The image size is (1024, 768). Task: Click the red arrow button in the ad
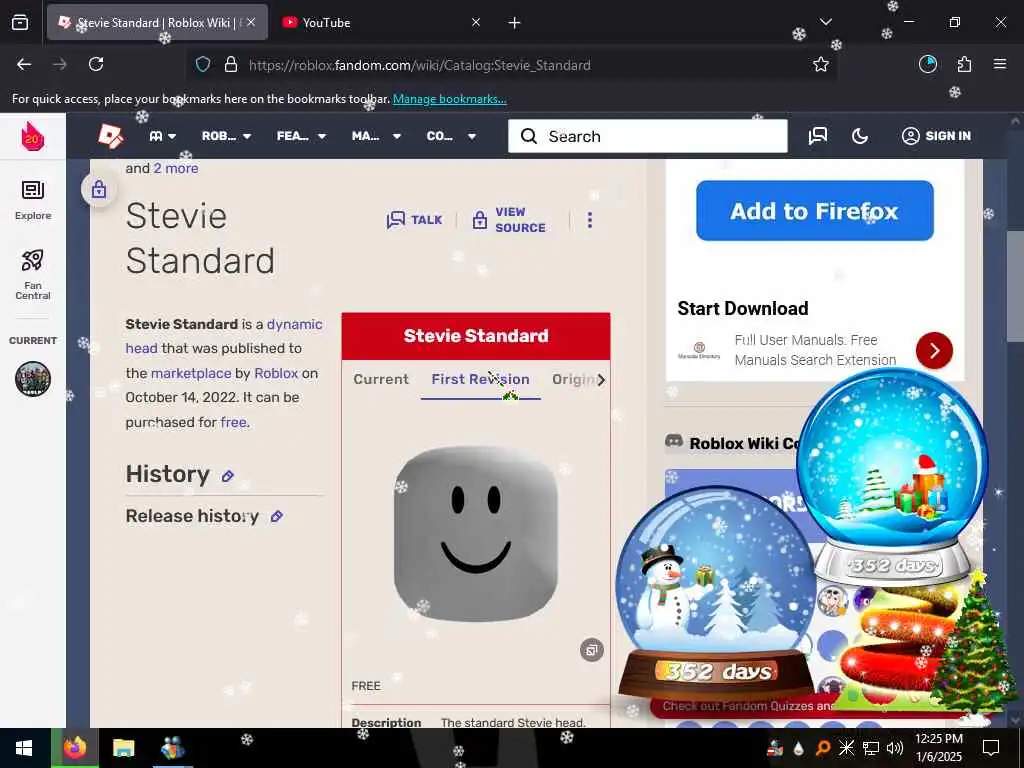[x=934, y=351]
